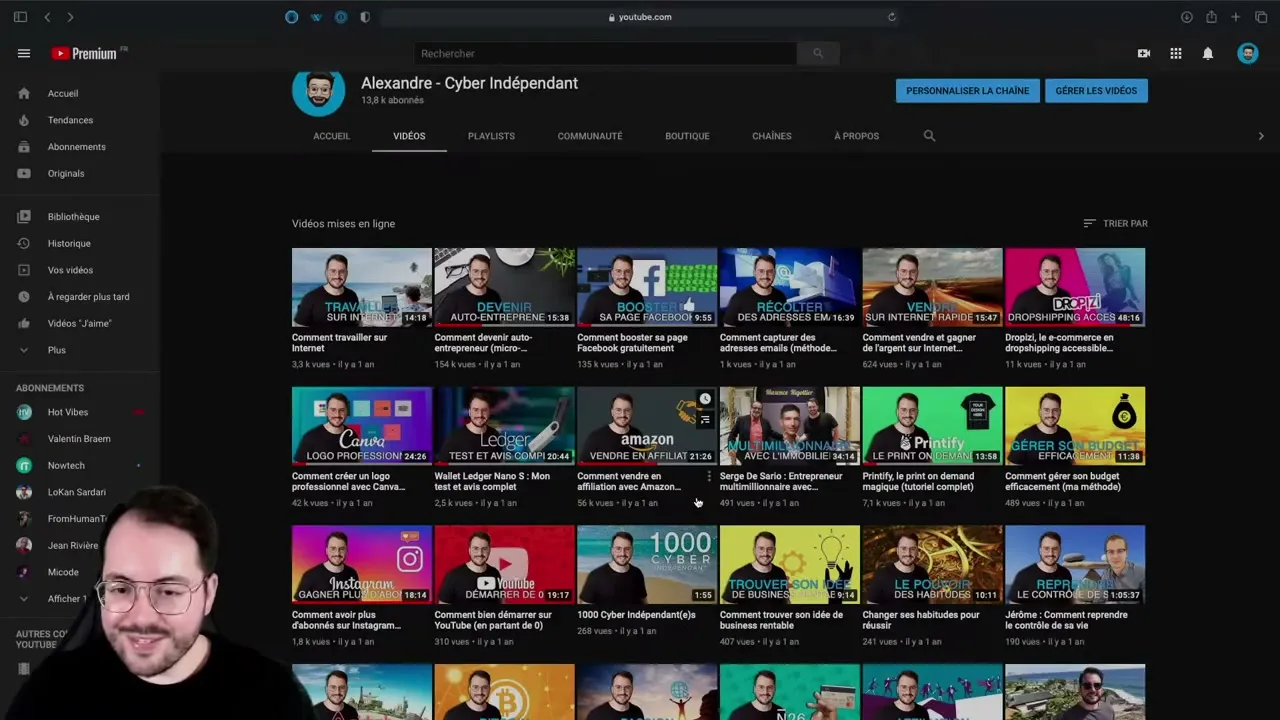Open YouTube notifications bell
The height and width of the screenshot is (720, 1280).
1207,53
